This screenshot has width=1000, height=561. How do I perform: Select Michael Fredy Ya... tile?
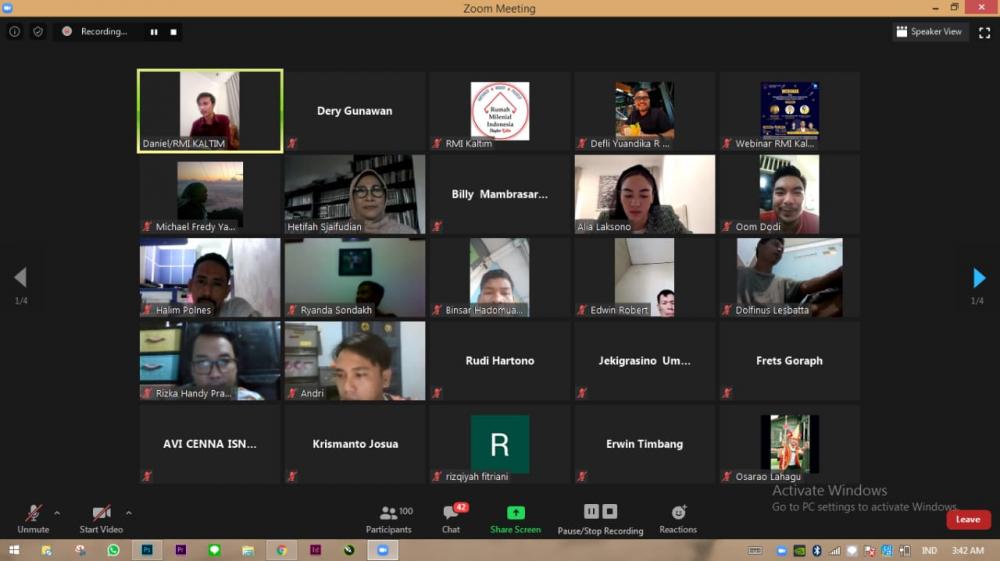(210, 194)
